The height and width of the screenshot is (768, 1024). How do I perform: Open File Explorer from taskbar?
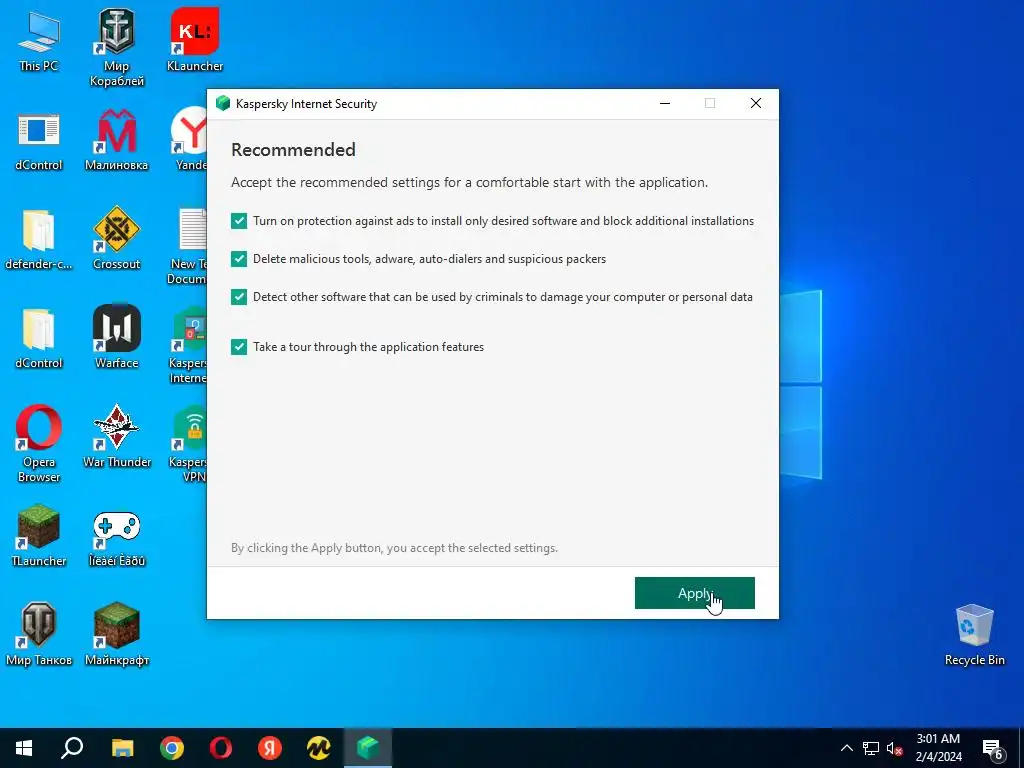coord(122,748)
